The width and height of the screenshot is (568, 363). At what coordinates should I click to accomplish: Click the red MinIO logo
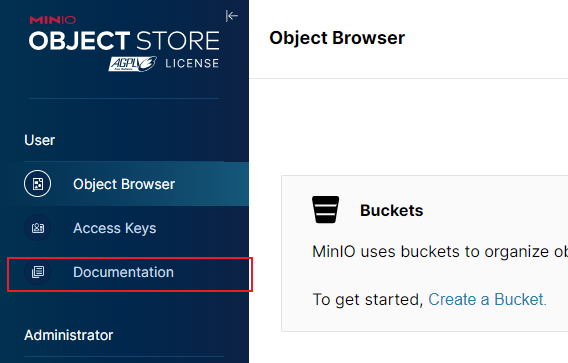tap(53, 20)
